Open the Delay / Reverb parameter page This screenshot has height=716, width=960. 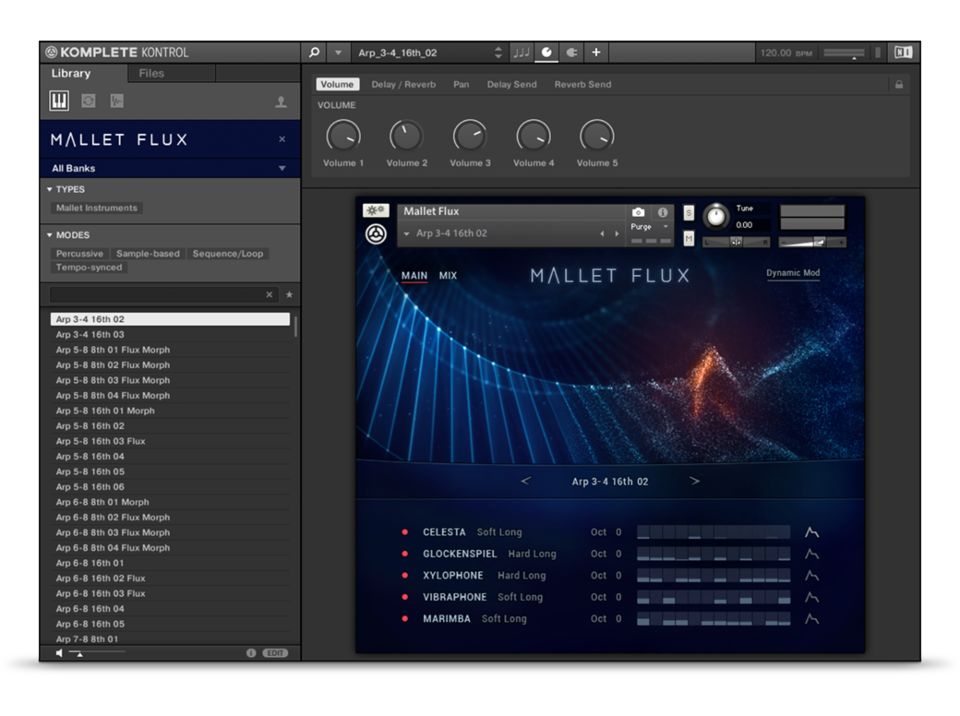tap(403, 85)
